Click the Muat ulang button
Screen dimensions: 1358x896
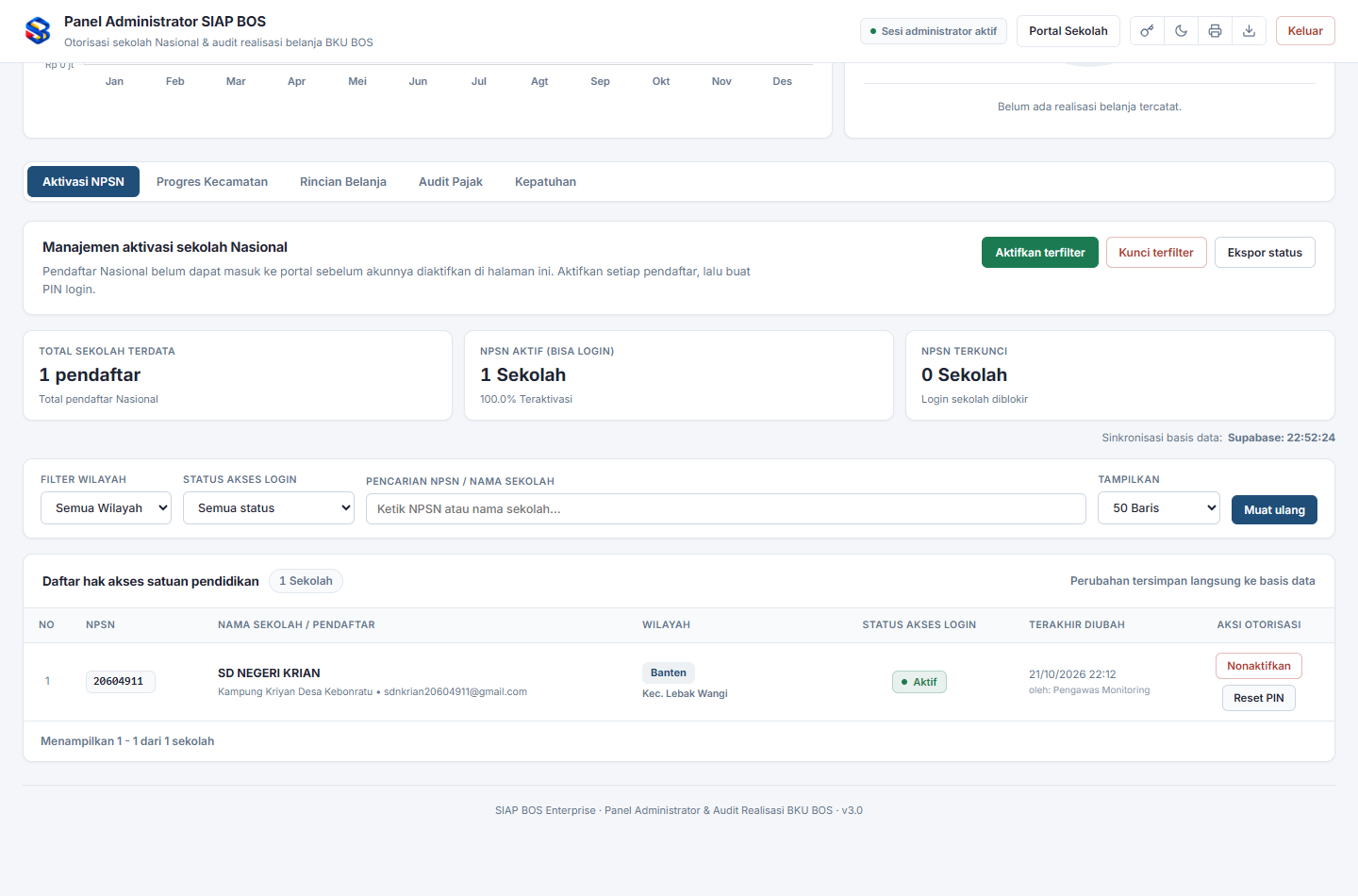coord(1274,509)
